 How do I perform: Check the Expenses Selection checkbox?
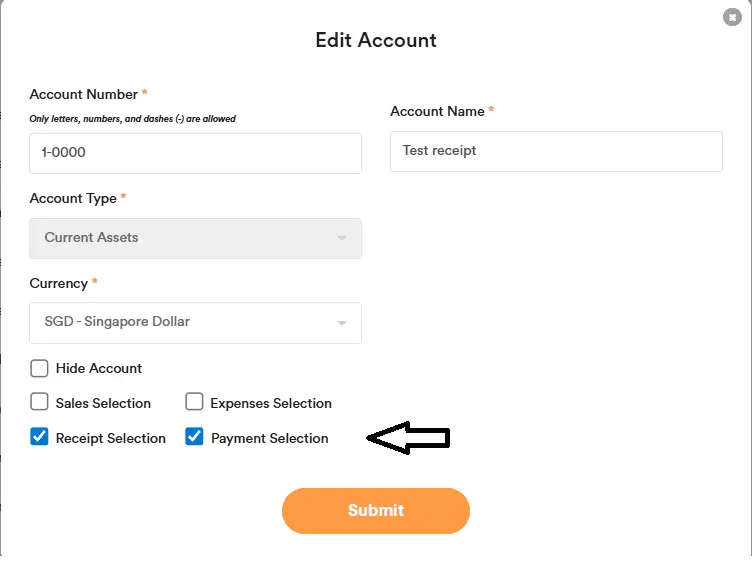point(195,403)
